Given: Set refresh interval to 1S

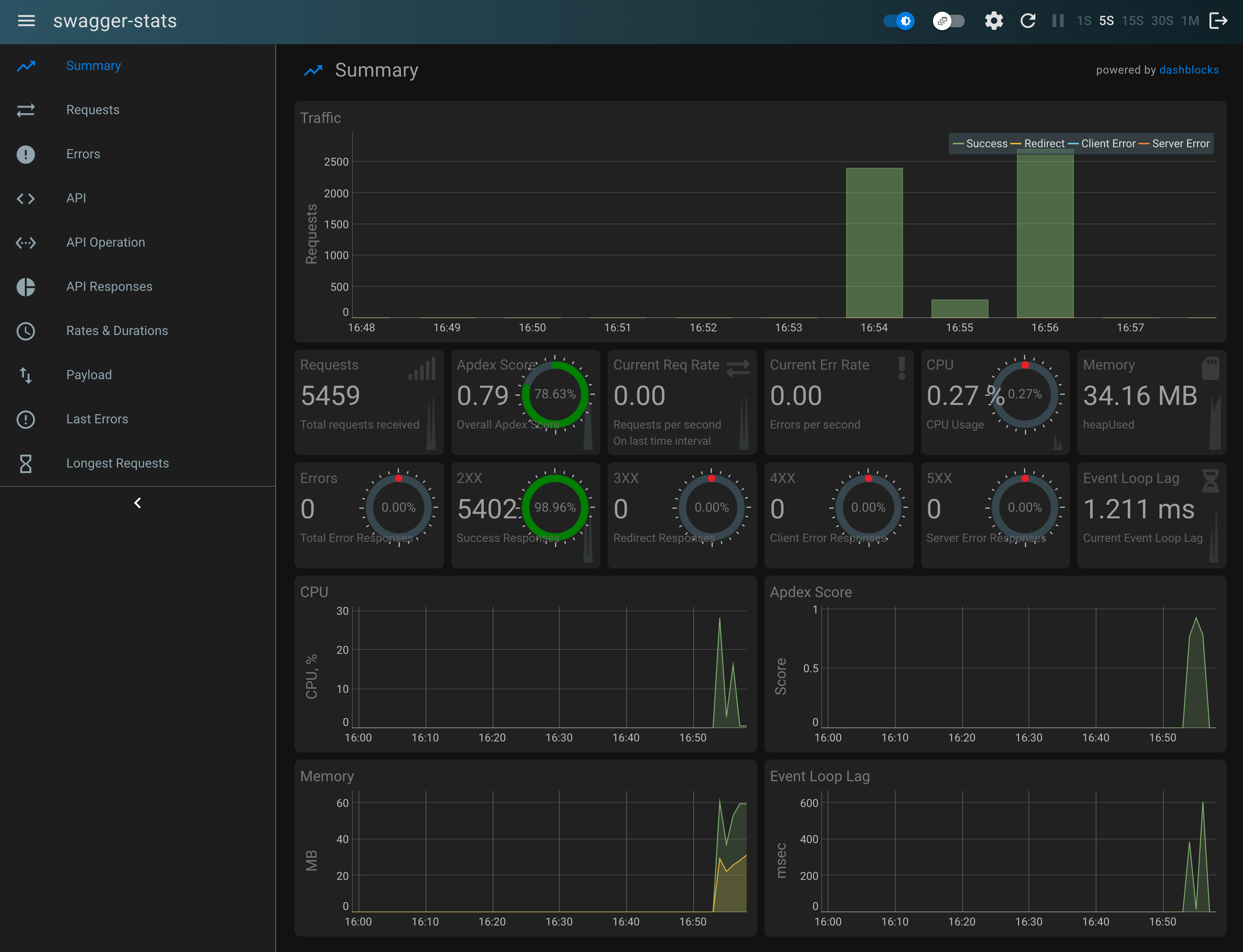Looking at the screenshot, I should [x=1084, y=21].
